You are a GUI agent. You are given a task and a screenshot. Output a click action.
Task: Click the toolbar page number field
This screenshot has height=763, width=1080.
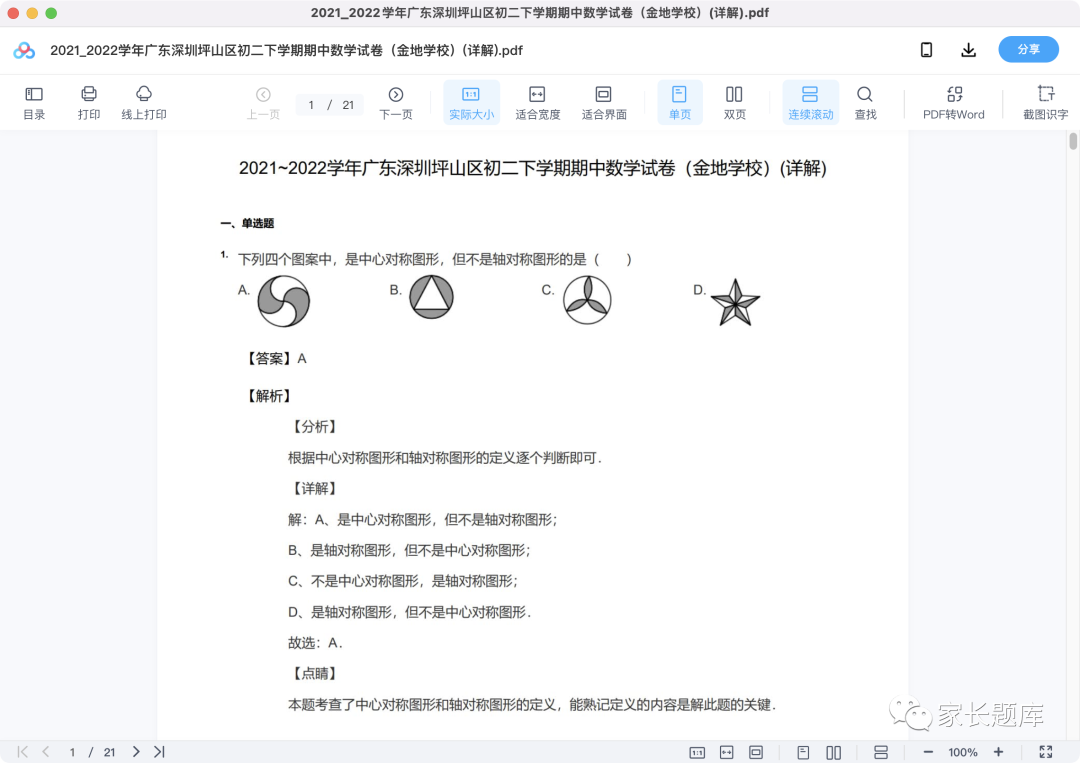tap(311, 105)
